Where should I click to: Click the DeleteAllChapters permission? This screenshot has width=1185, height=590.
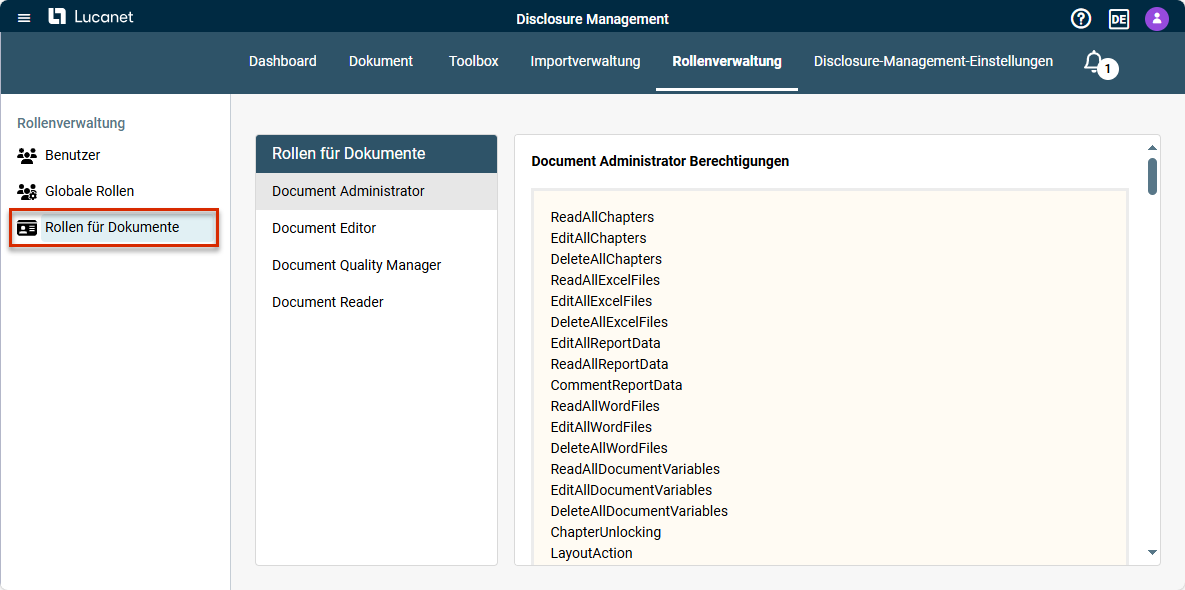tap(606, 260)
